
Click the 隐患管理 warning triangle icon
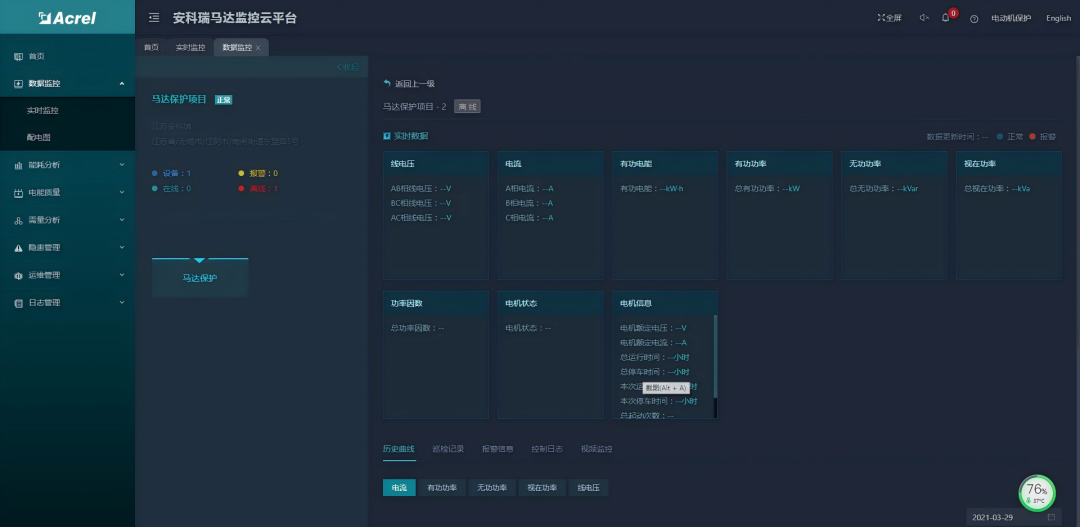tap(19, 247)
